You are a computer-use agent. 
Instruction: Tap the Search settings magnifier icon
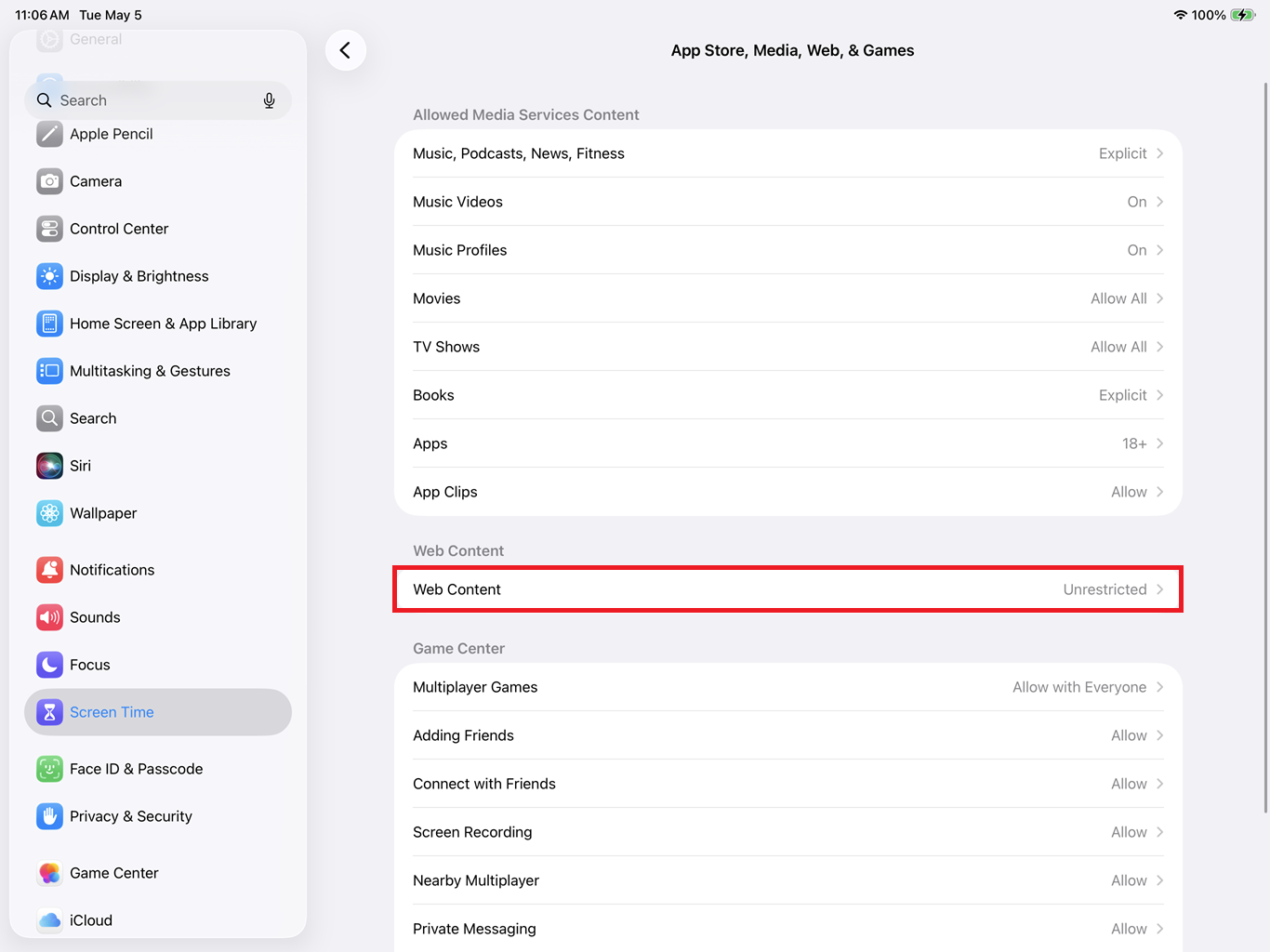[x=49, y=418]
